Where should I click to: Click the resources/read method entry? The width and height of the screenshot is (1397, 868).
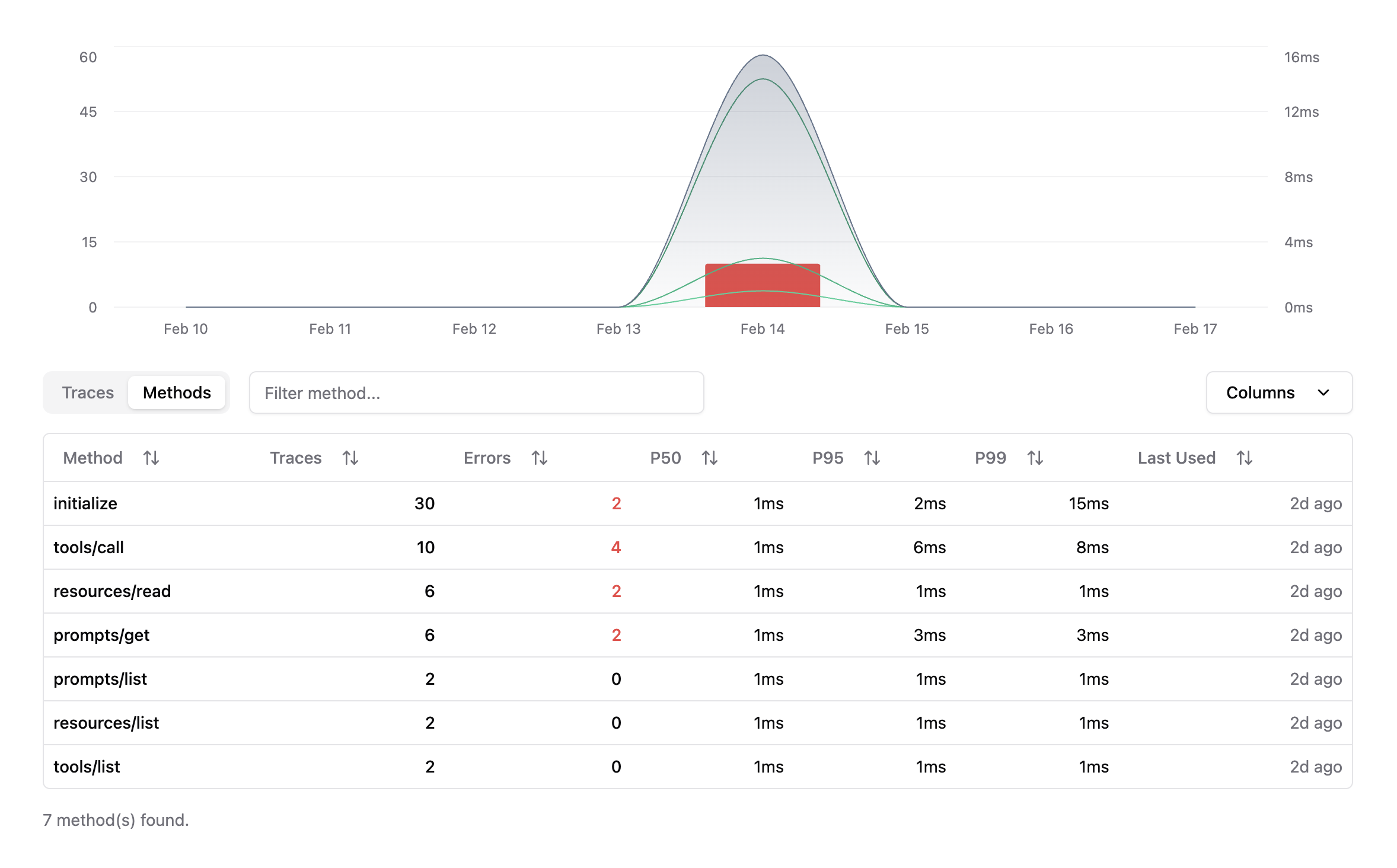point(112,591)
